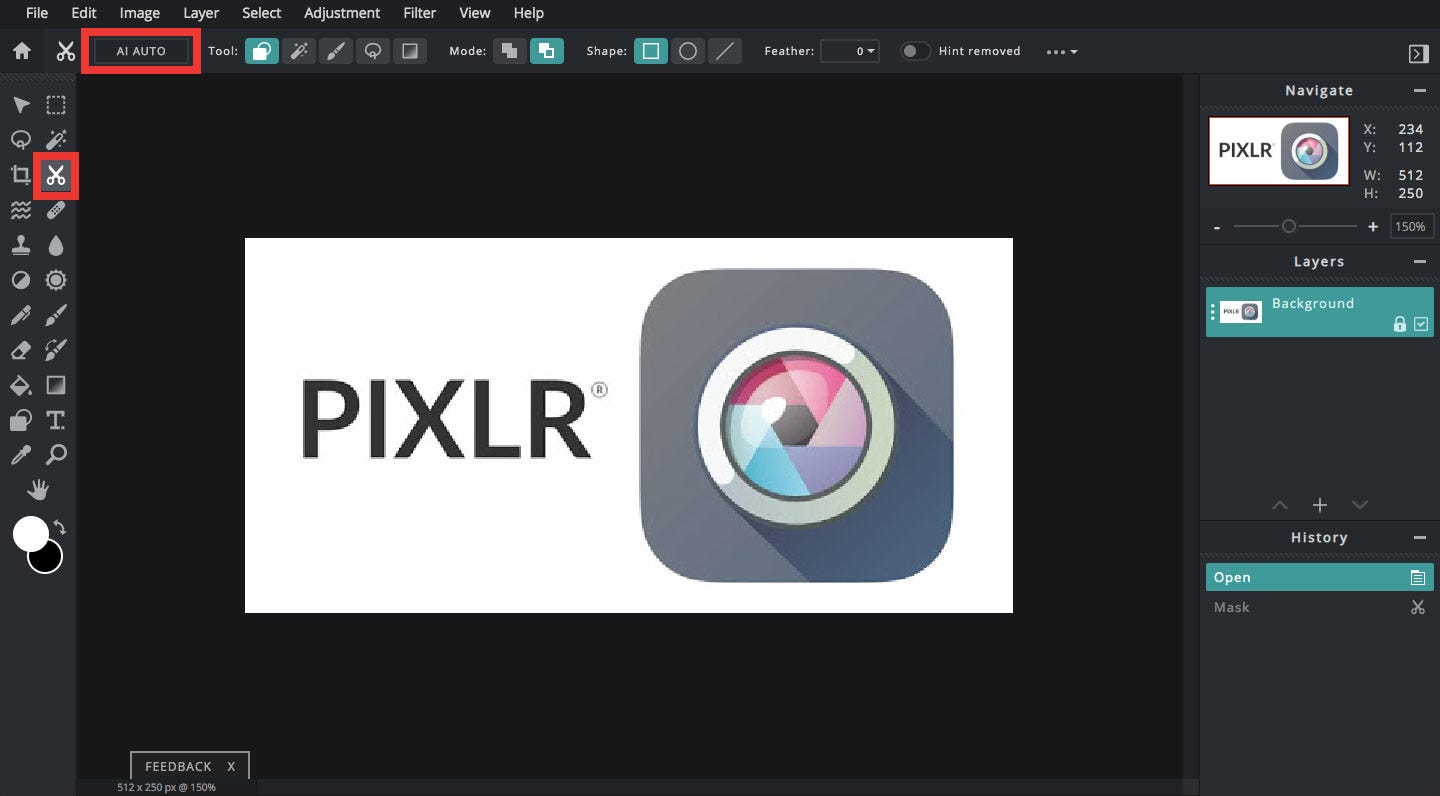This screenshot has width=1440, height=796.
Task: Zoom in with the Navigate plus button
Action: (x=1373, y=227)
